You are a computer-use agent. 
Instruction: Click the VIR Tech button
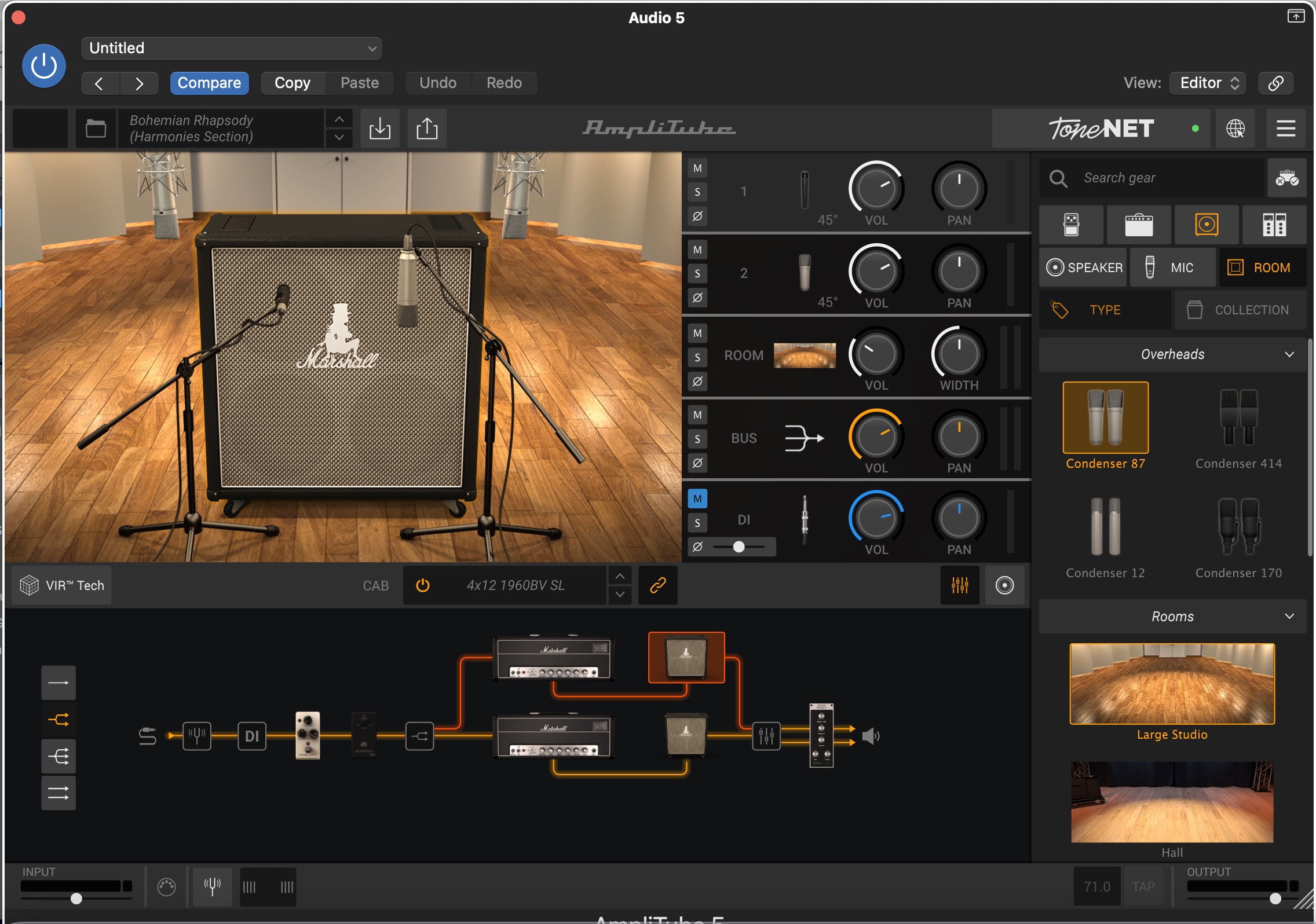[x=61, y=585]
